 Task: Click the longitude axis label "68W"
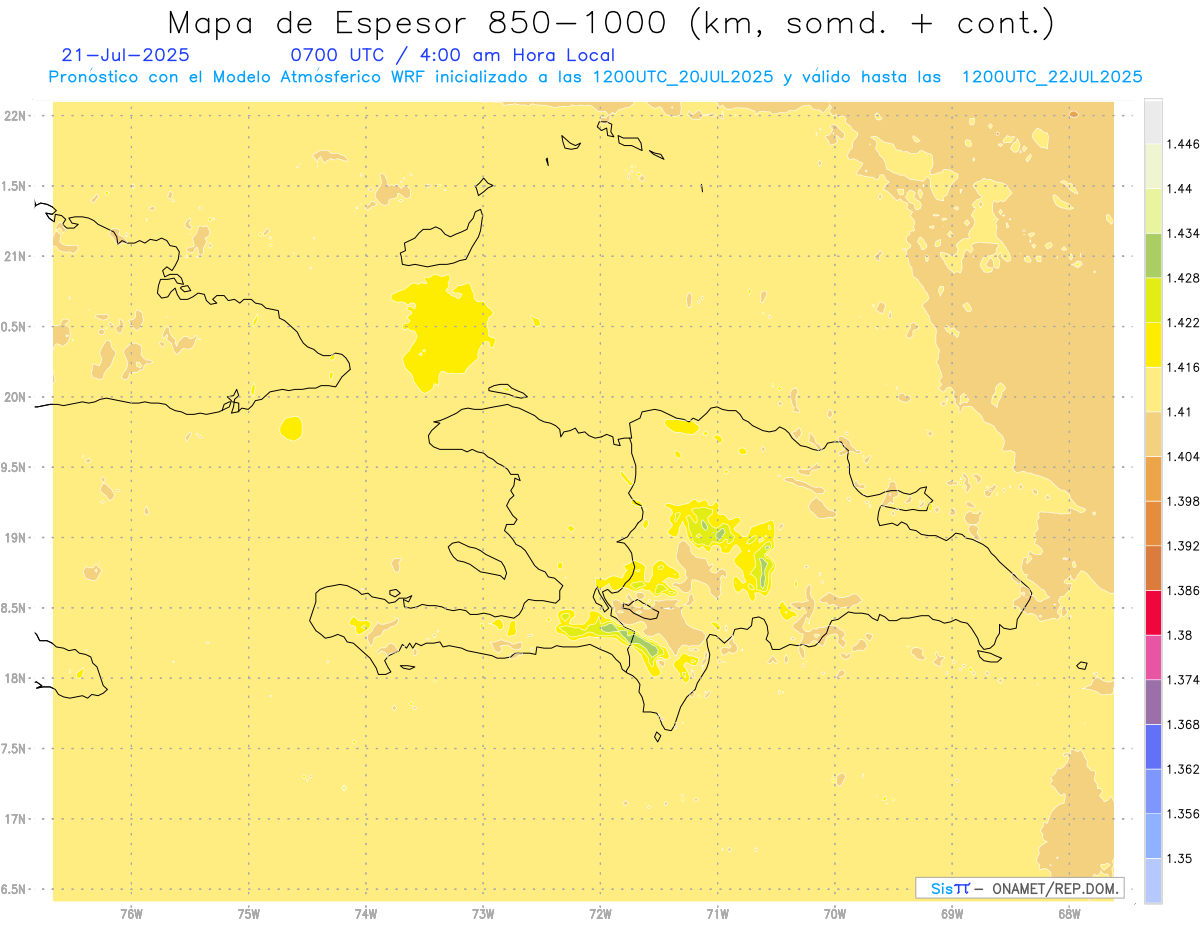(1069, 914)
